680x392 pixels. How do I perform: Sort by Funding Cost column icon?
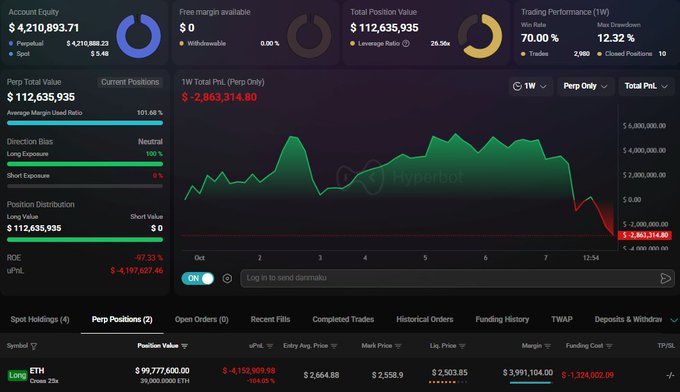[x=609, y=346]
